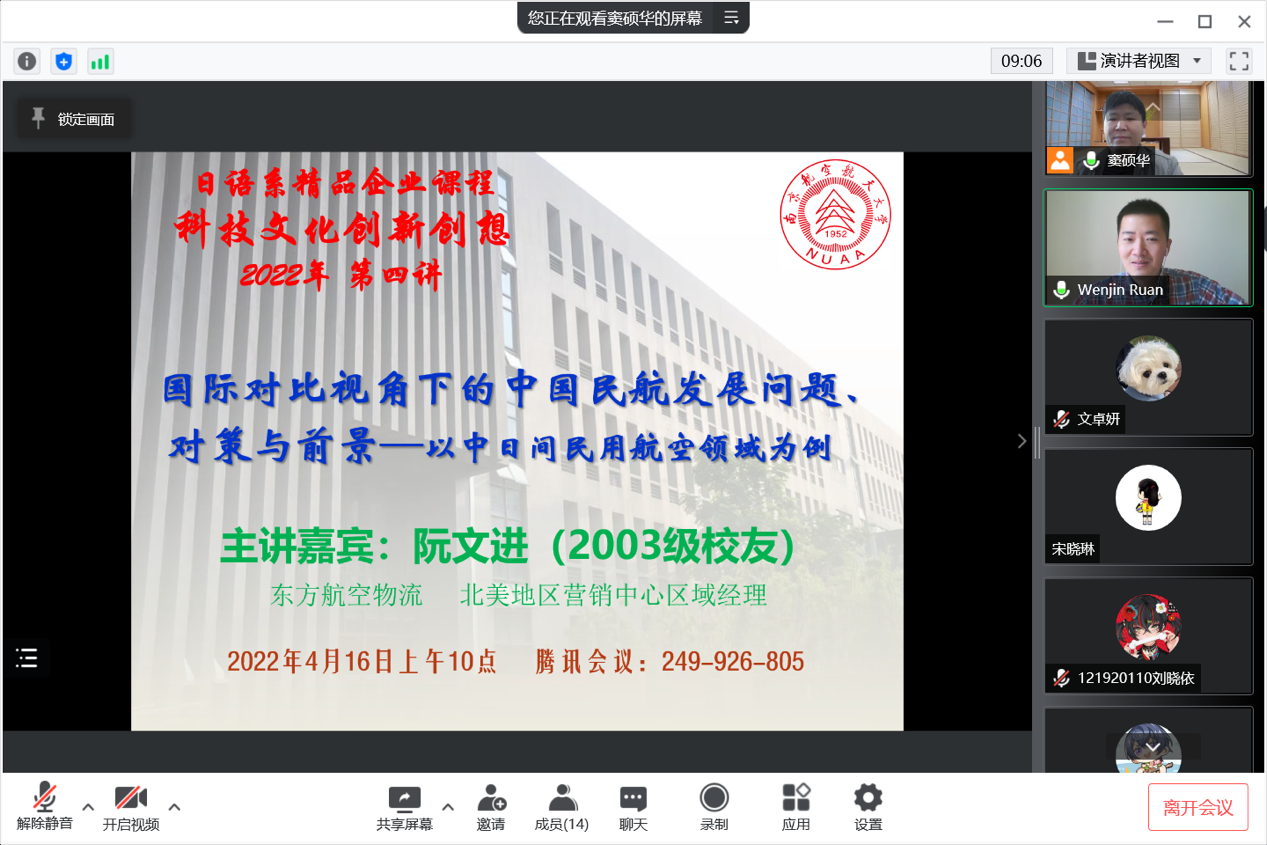
Task: Unmute the microphone (解除静音)
Action: [x=44, y=806]
